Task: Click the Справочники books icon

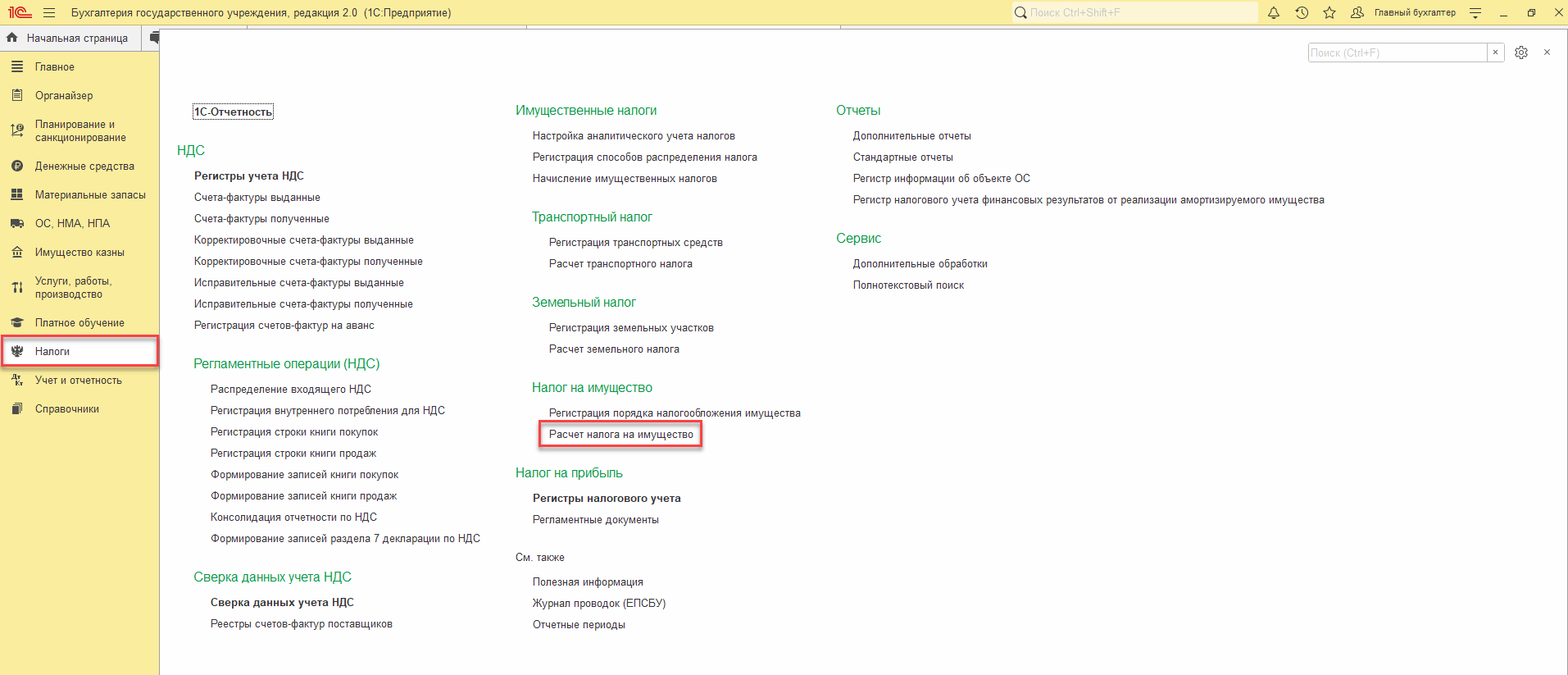Action: tap(17, 408)
